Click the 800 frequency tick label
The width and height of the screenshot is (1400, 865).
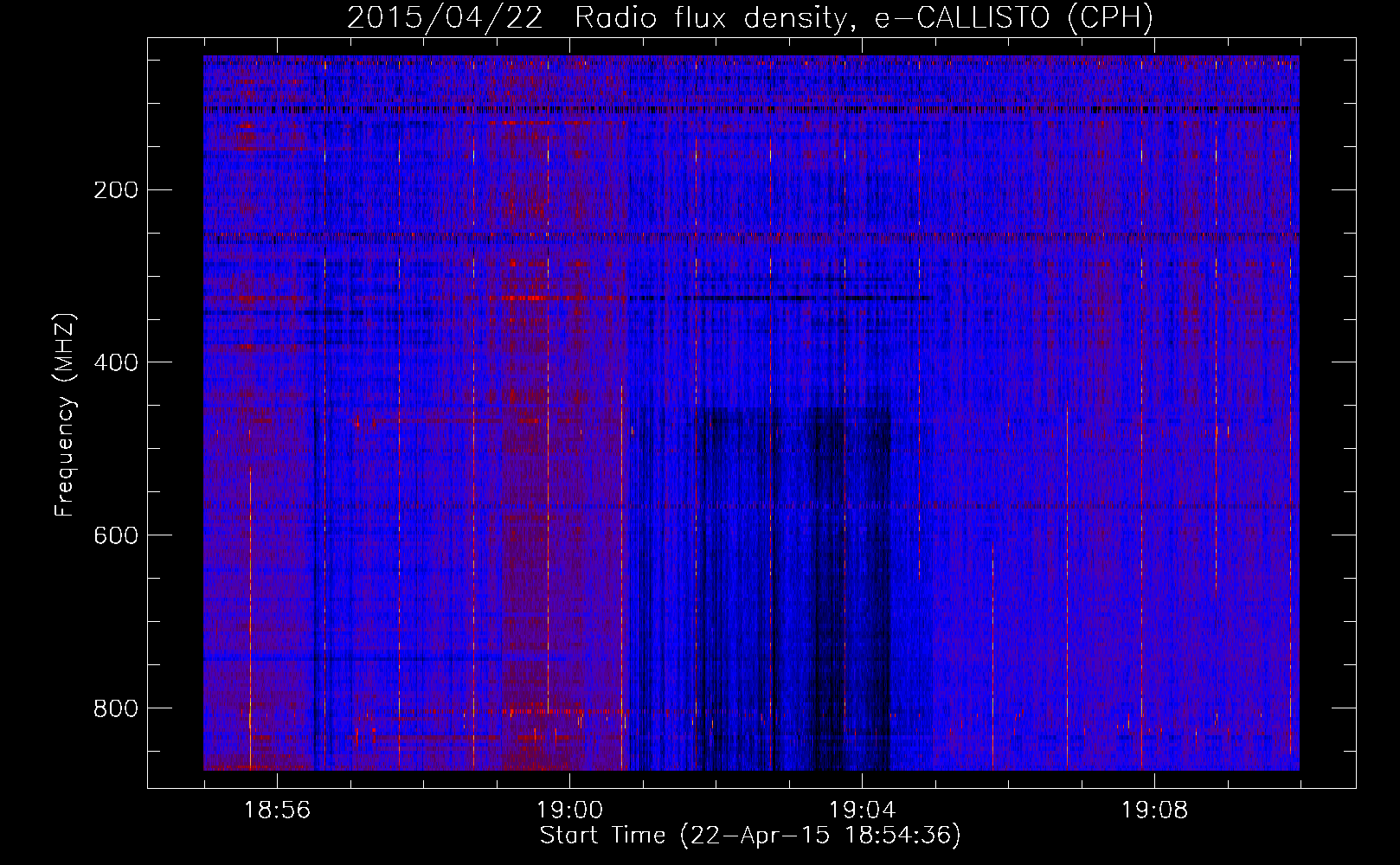[115, 708]
